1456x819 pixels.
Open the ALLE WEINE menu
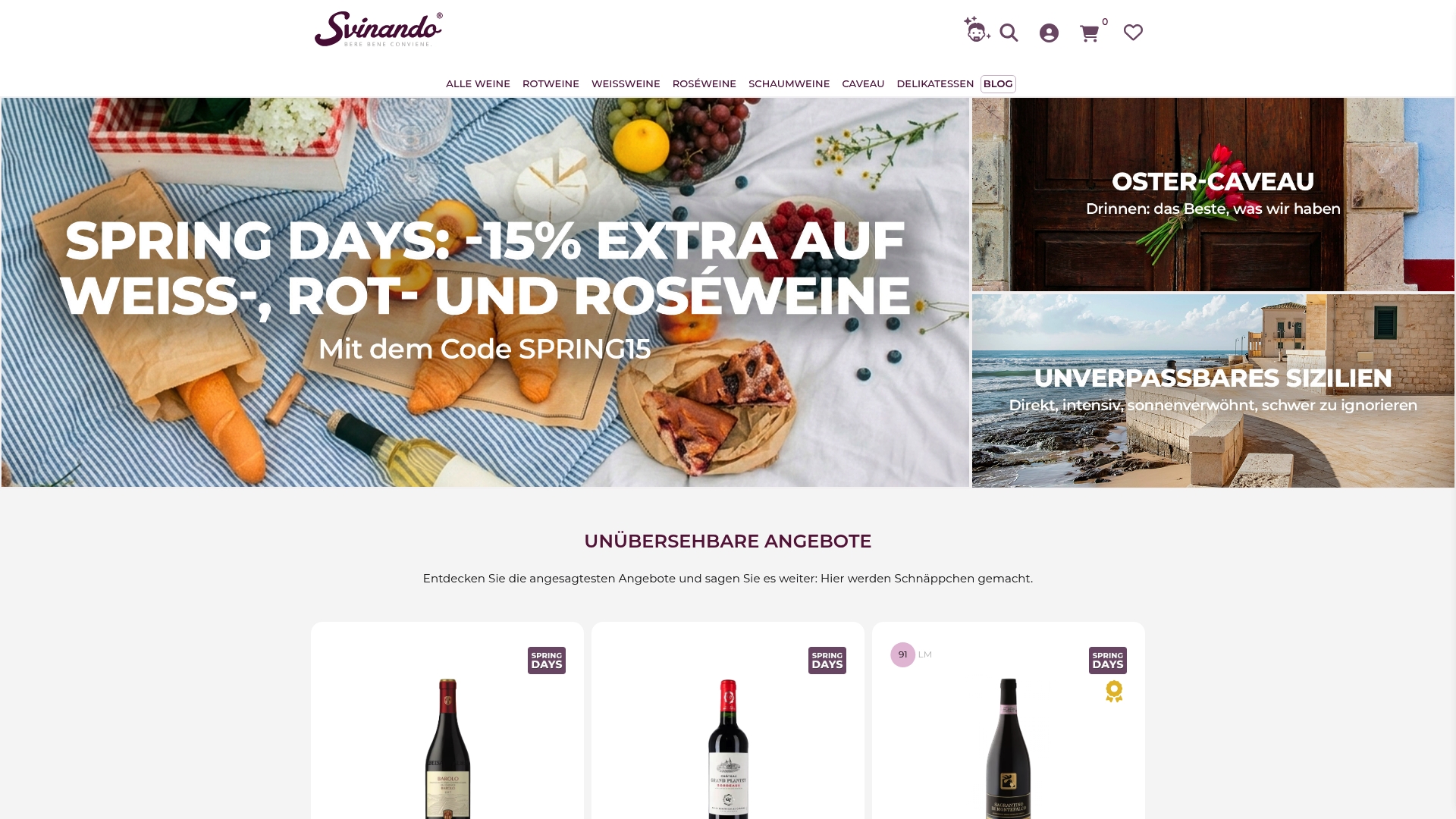click(x=478, y=84)
